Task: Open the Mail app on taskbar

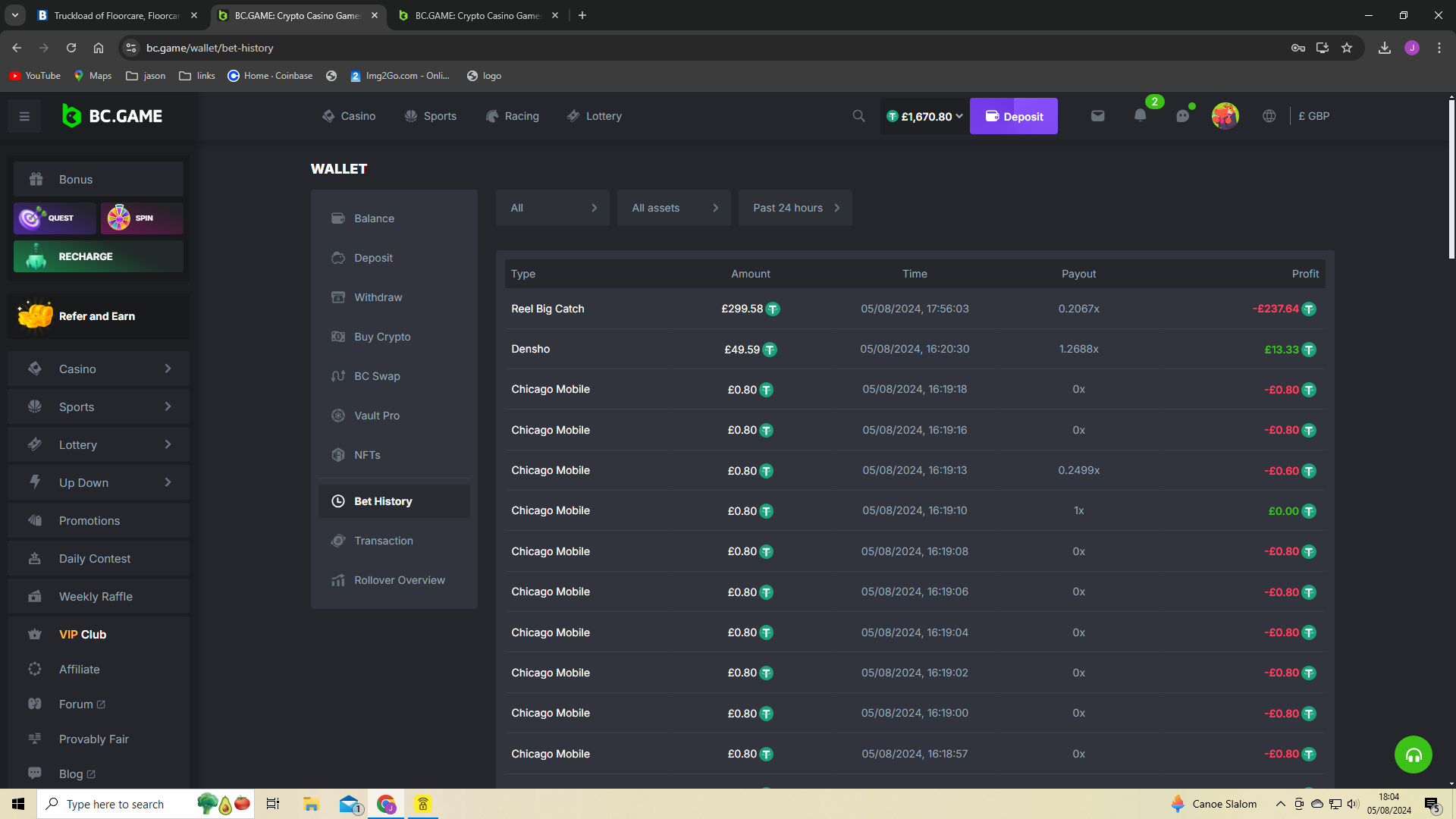Action: pos(350,804)
